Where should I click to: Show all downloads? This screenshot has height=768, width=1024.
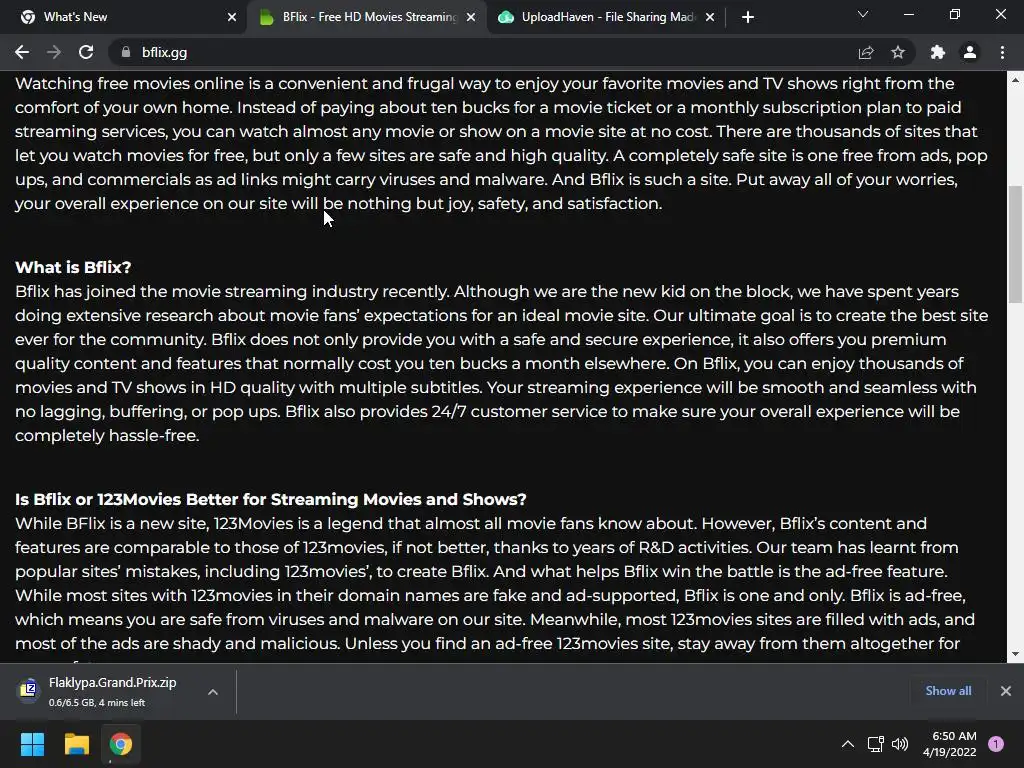tap(948, 691)
